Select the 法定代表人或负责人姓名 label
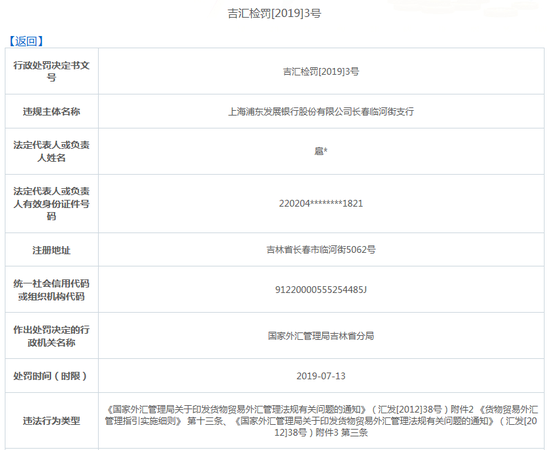 point(52,152)
